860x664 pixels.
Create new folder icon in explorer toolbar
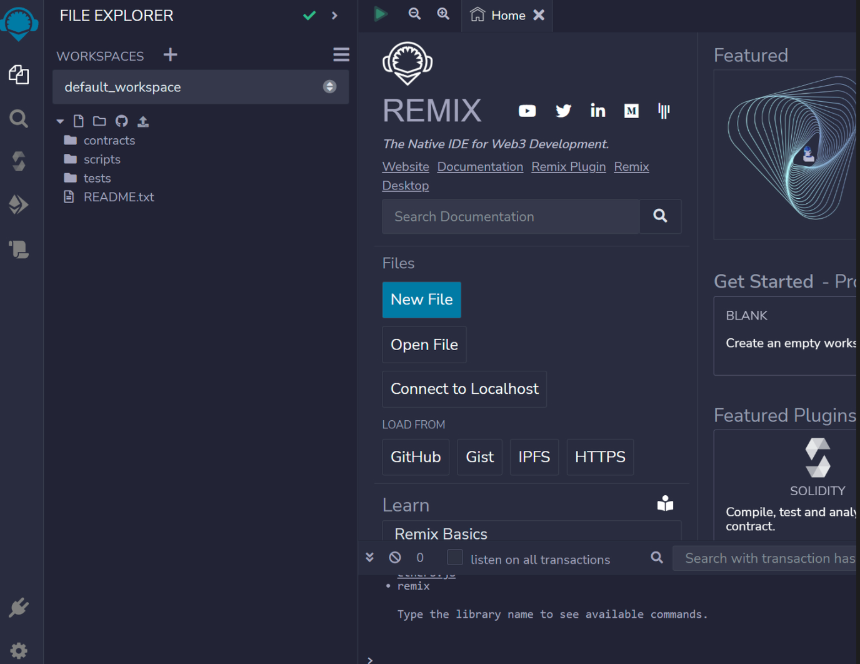coord(99,121)
